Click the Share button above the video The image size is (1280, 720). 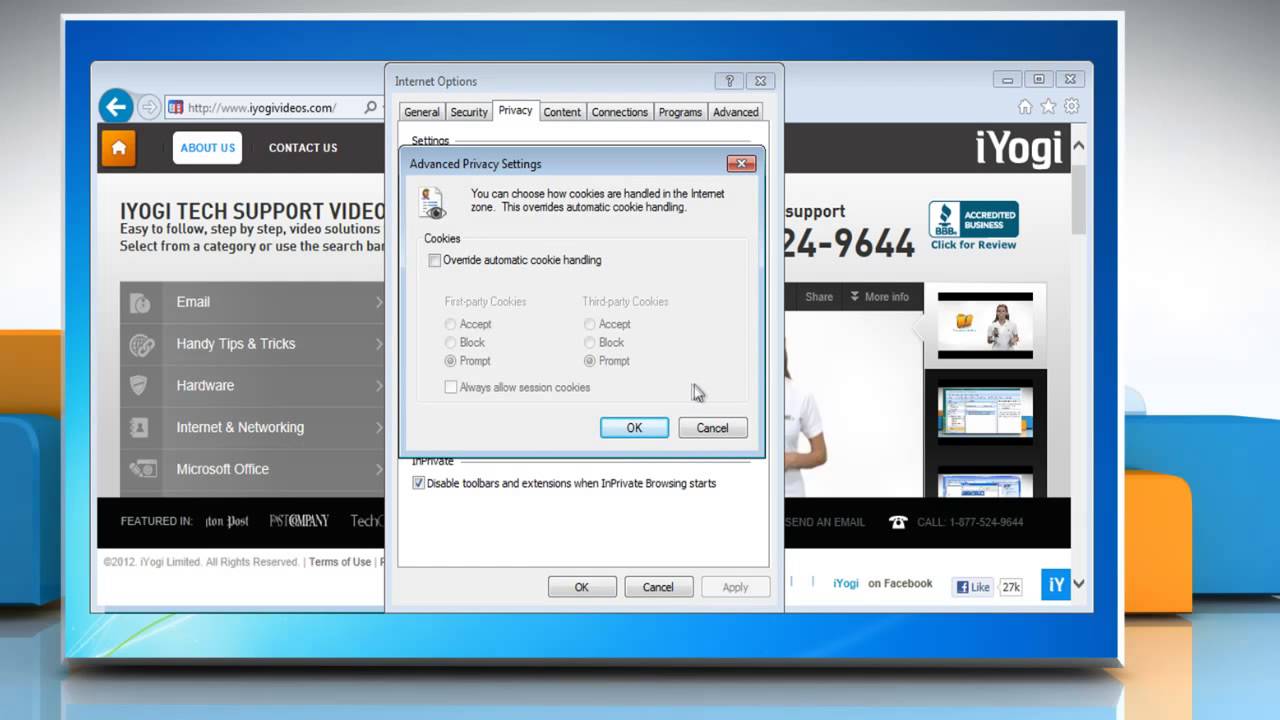click(x=819, y=297)
